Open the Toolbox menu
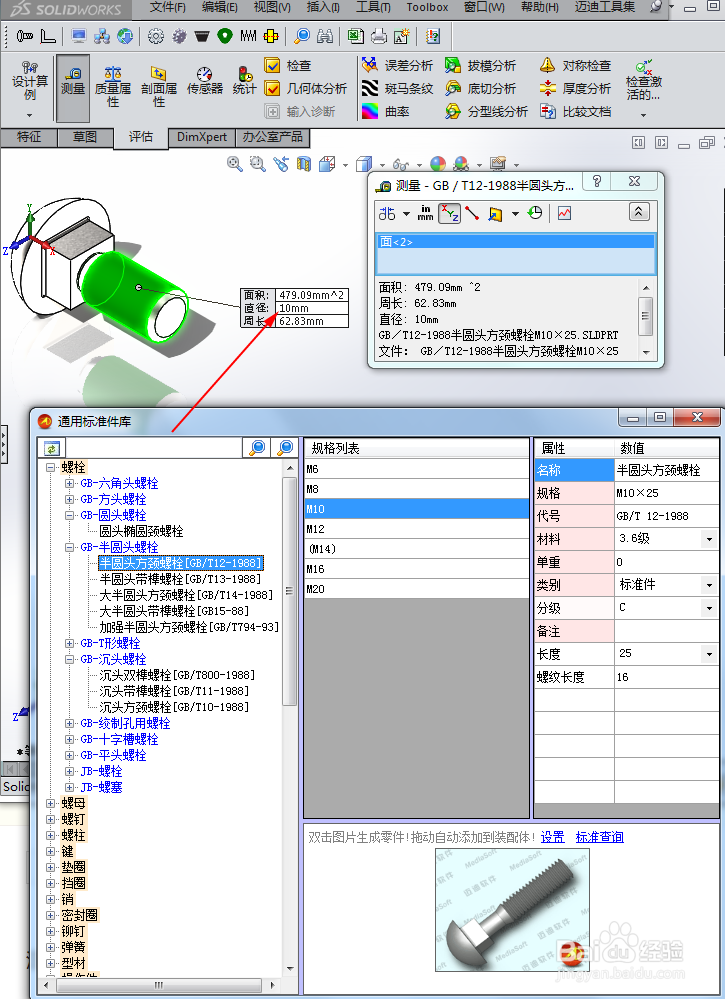 [427, 8]
